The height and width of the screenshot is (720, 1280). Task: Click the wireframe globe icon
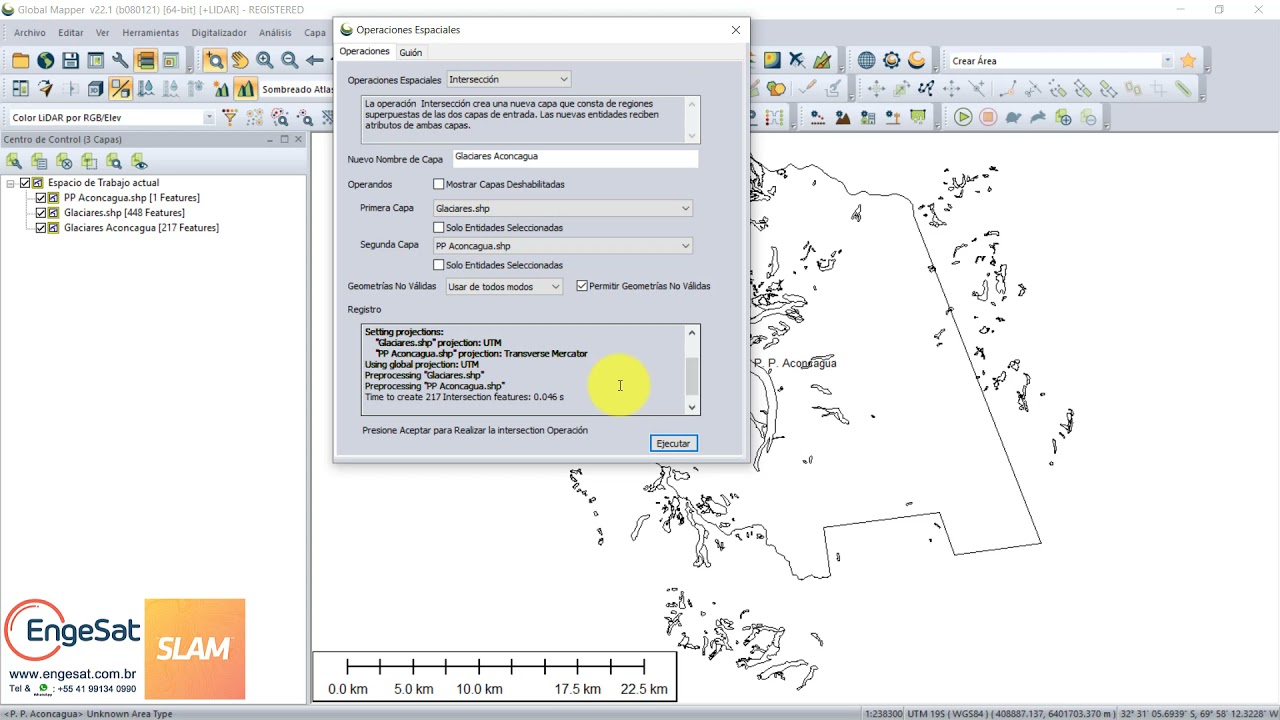[x=867, y=61]
